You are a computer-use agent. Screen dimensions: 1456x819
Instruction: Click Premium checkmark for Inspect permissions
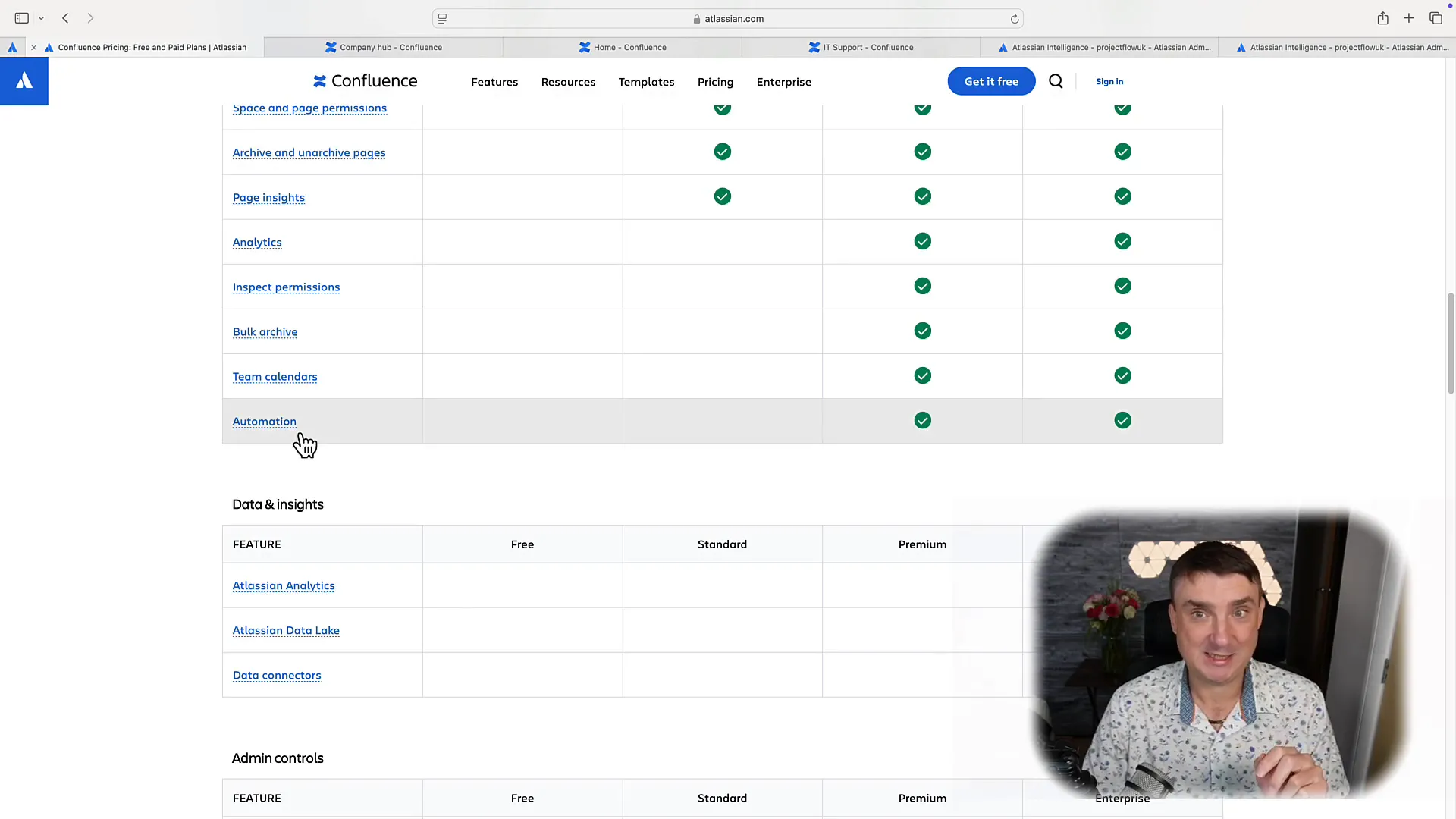pos(923,286)
